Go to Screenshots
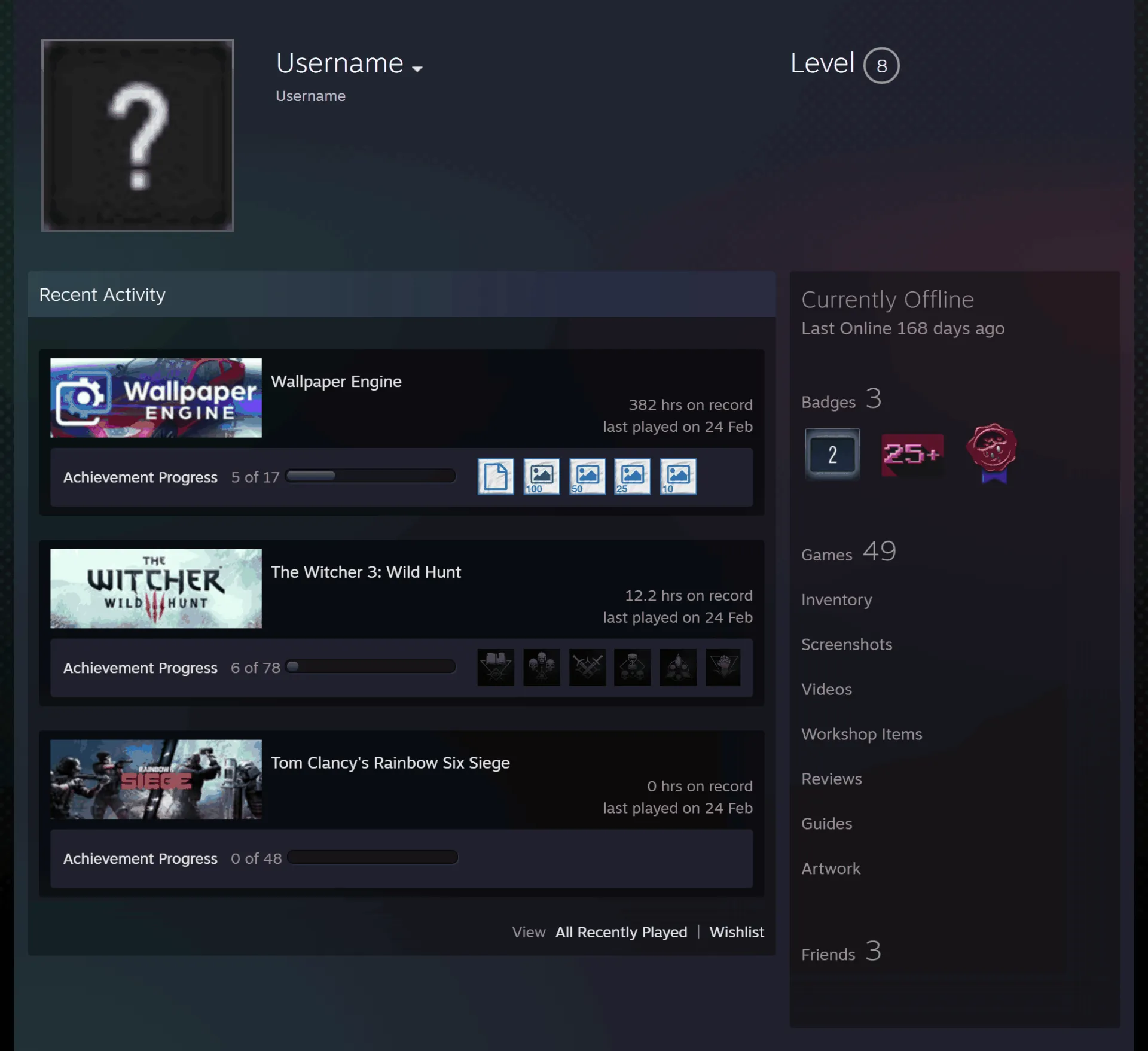 click(x=847, y=644)
